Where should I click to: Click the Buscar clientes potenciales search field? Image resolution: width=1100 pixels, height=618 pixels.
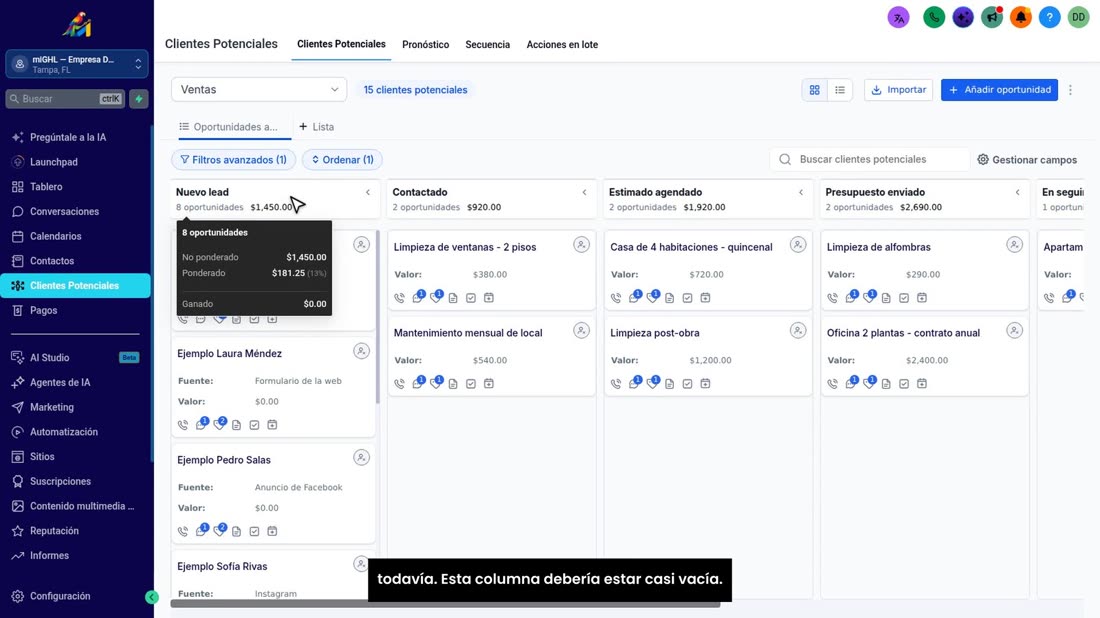click(870, 159)
